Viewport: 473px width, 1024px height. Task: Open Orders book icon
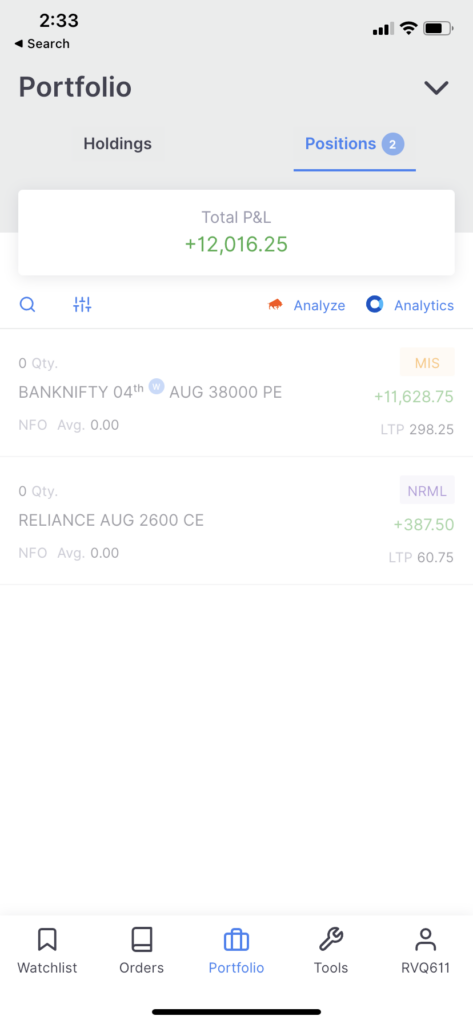pyautogui.click(x=142, y=940)
